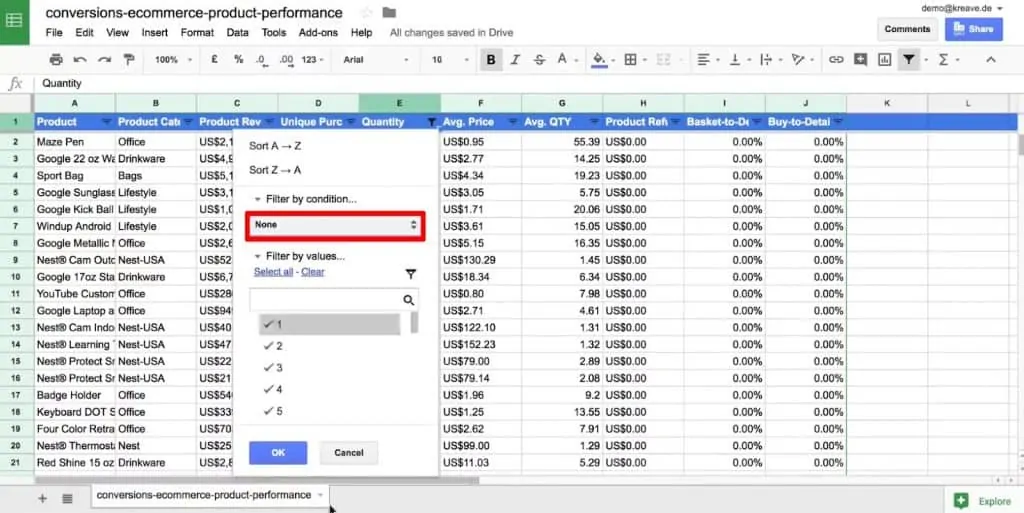Open the fill color picker

pyautogui.click(x=603, y=59)
